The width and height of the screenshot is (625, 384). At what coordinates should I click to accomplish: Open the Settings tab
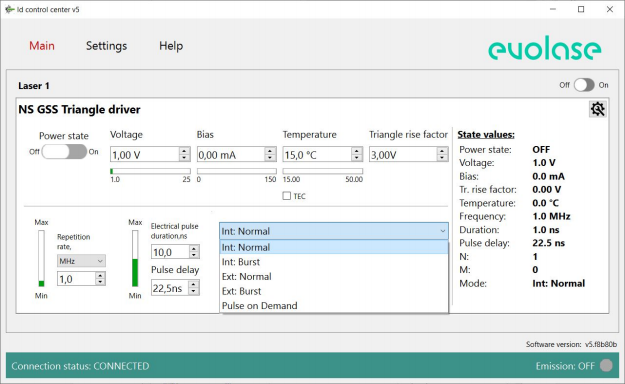pyautogui.click(x=106, y=46)
